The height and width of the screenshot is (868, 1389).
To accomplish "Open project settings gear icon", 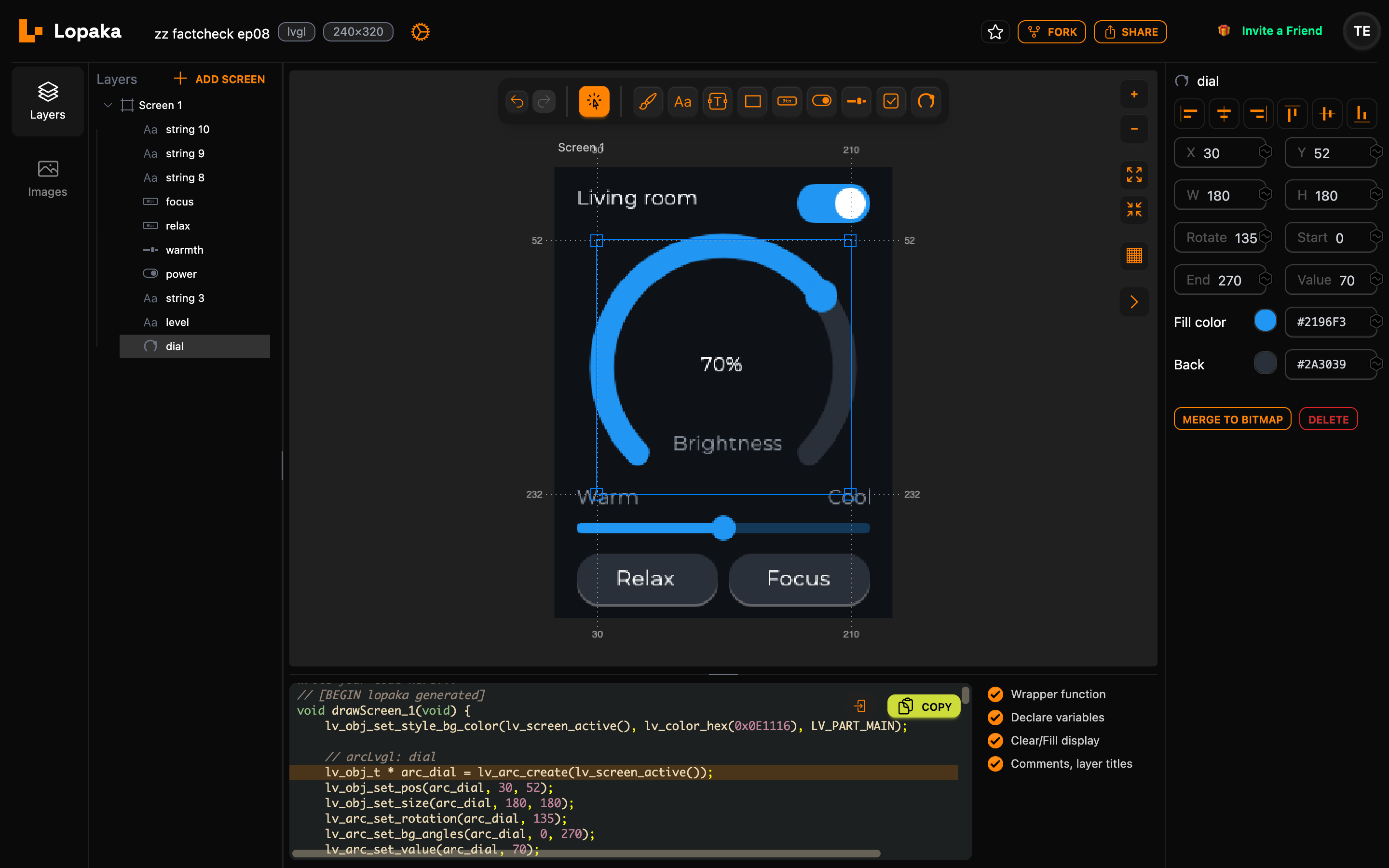I will [x=420, y=31].
